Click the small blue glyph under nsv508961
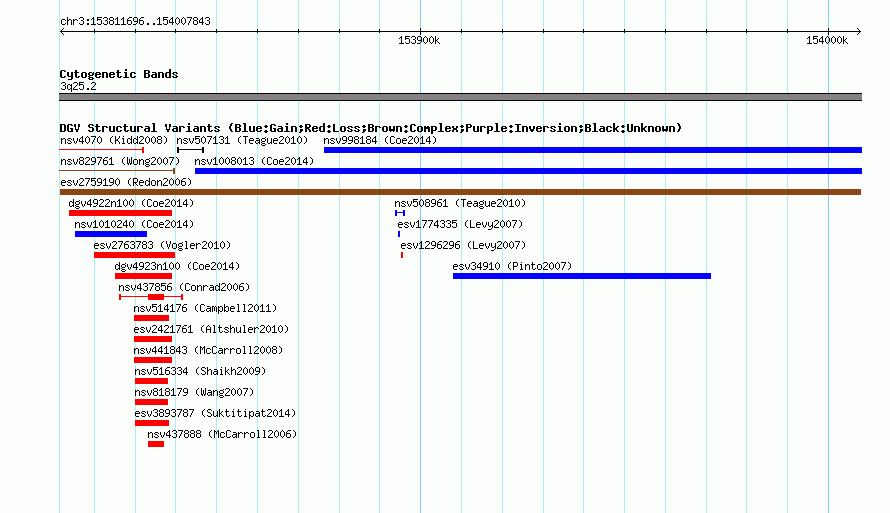 (400, 213)
